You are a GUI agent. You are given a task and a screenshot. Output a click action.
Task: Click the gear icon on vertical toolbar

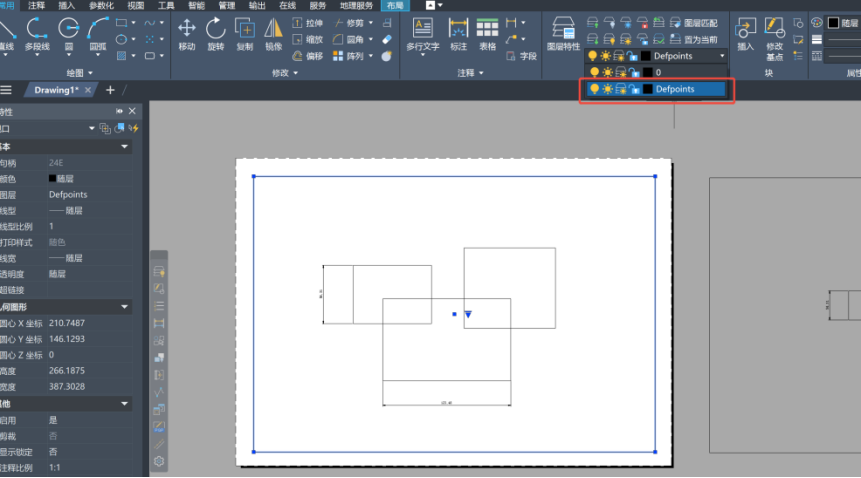(x=159, y=462)
